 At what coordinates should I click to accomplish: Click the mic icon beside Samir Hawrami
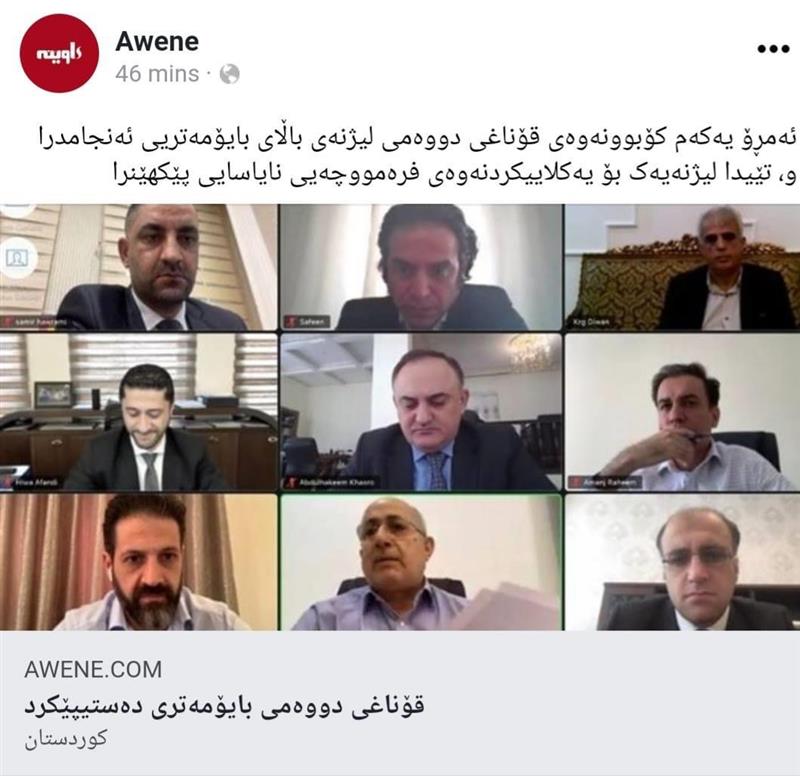pos(7,322)
